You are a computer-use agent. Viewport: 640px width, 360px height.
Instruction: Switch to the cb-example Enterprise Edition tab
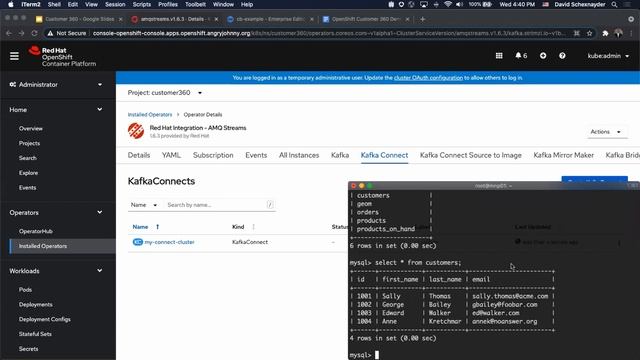pyautogui.click(x=270, y=19)
